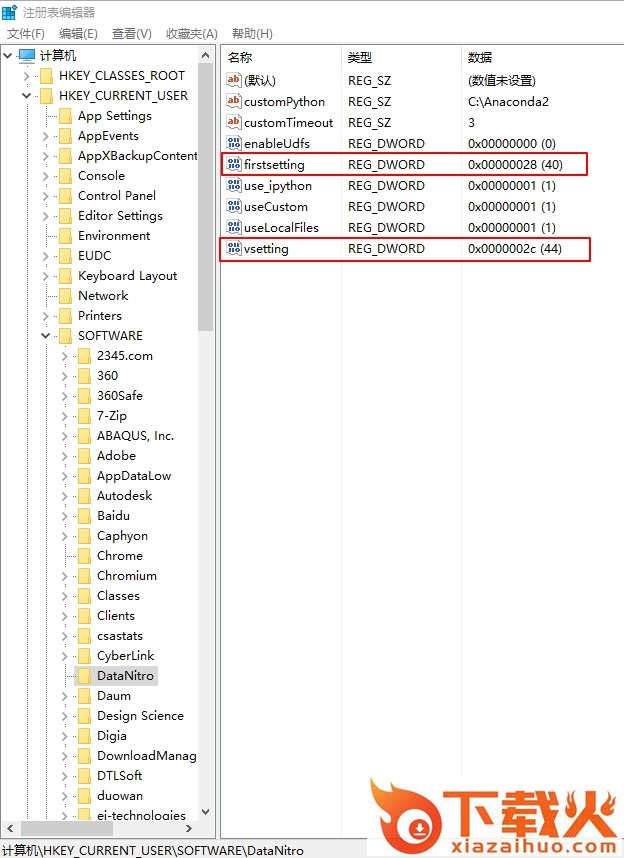The height and width of the screenshot is (858, 624).
Task: Click the enableUdfs DWORD icon
Action: [234, 143]
